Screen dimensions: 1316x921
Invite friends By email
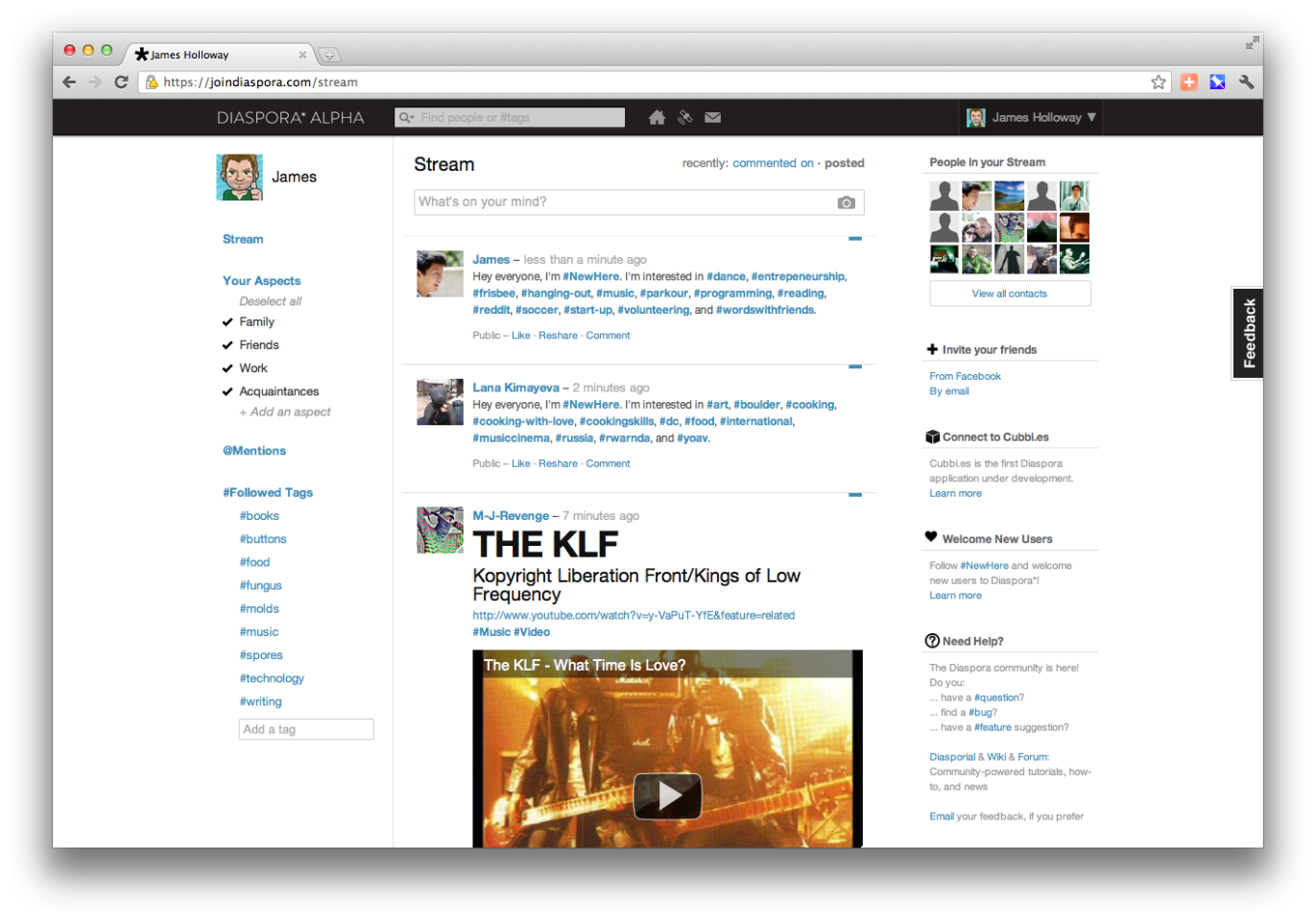point(949,390)
